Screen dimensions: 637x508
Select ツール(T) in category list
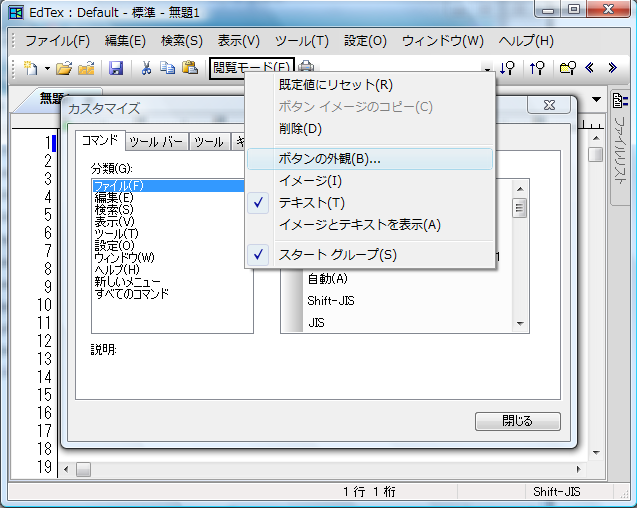117,234
